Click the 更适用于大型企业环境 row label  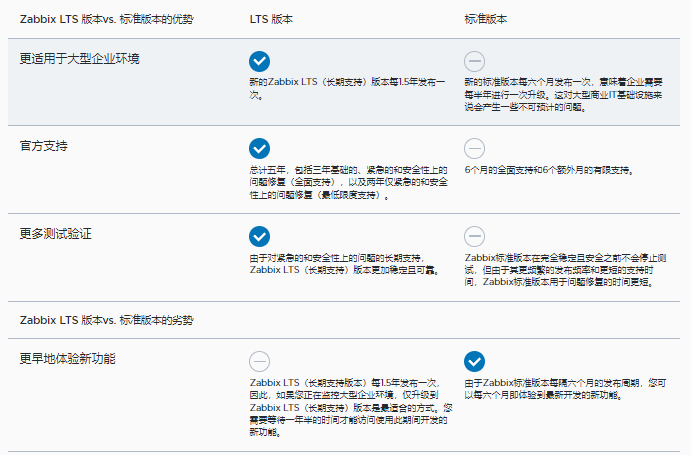(79, 58)
